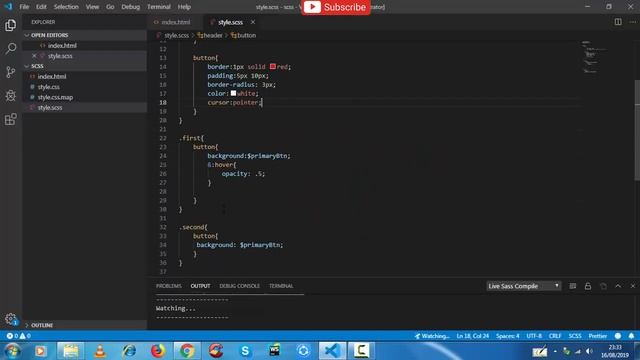
Task: Click the button breadcrumb item
Action: coord(244,36)
